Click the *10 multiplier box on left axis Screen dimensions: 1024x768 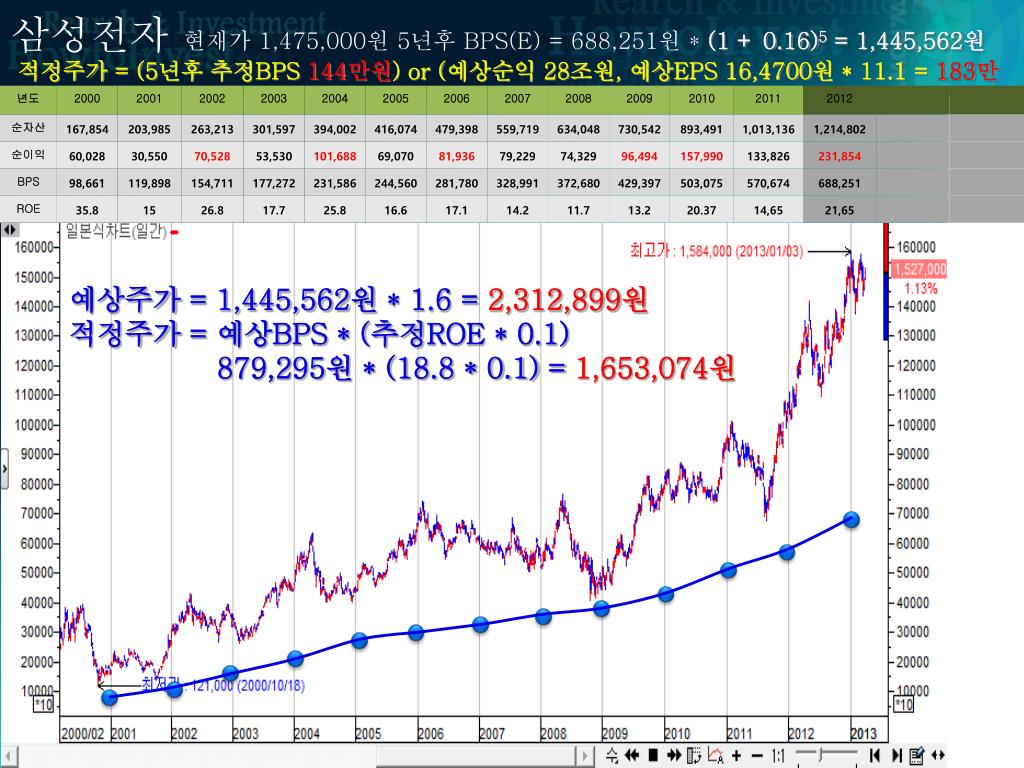(x=43, y=705)
